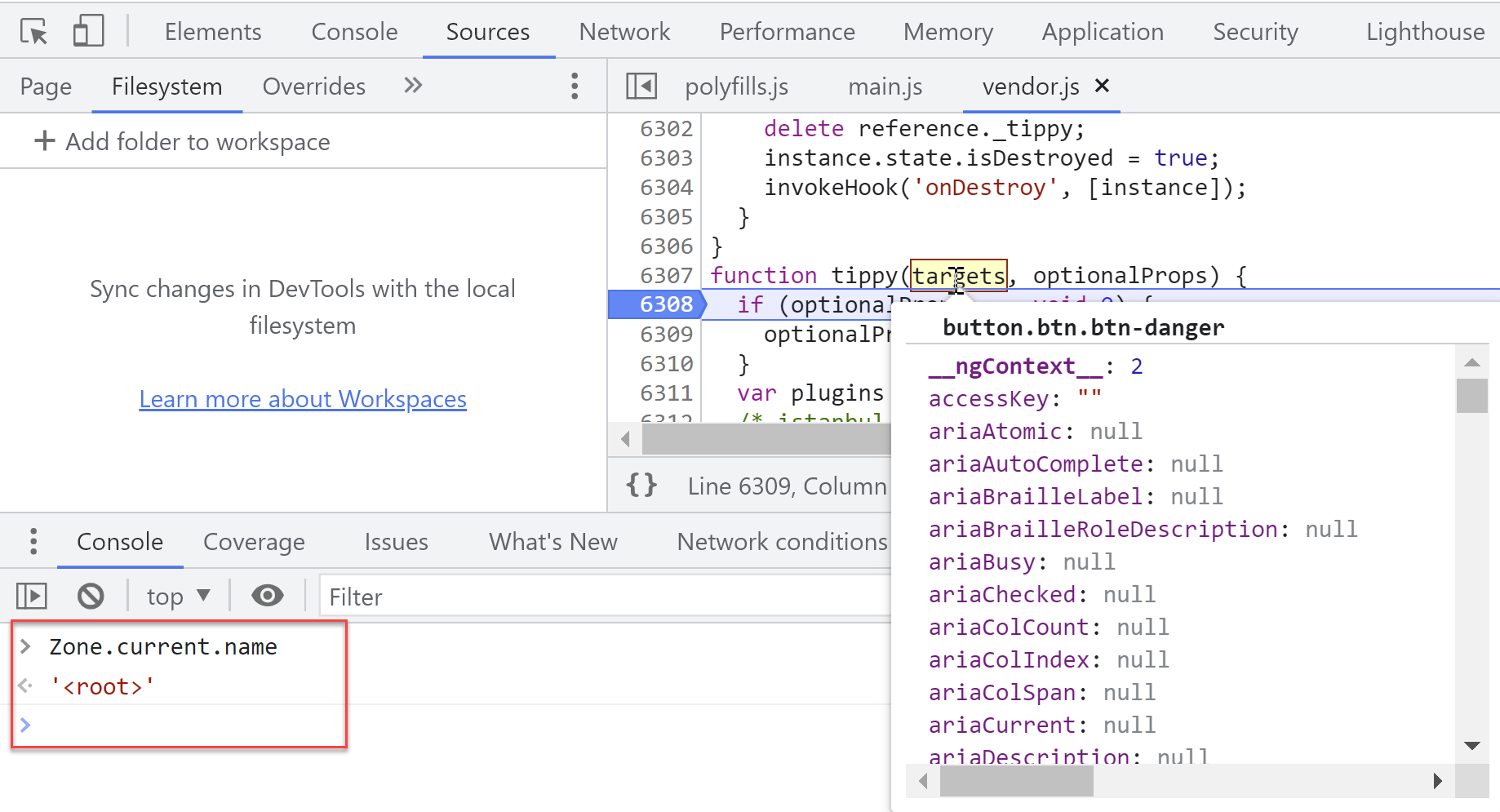1500x812 pixels.
Task: Close the vendor.js file tab
Action: coord(1102,86)
